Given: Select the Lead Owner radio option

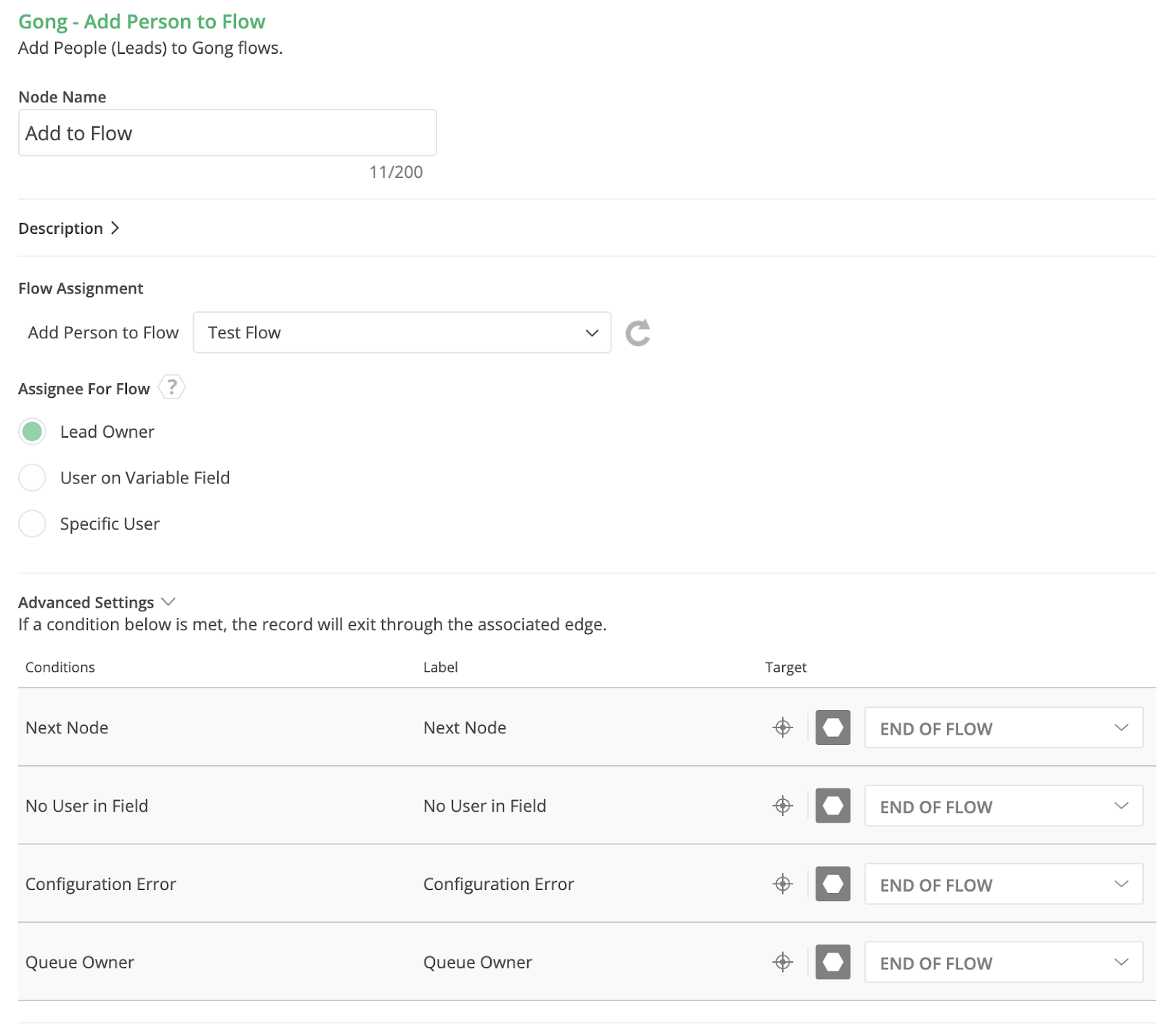Looking at the screenshot, I should point(32,432).
